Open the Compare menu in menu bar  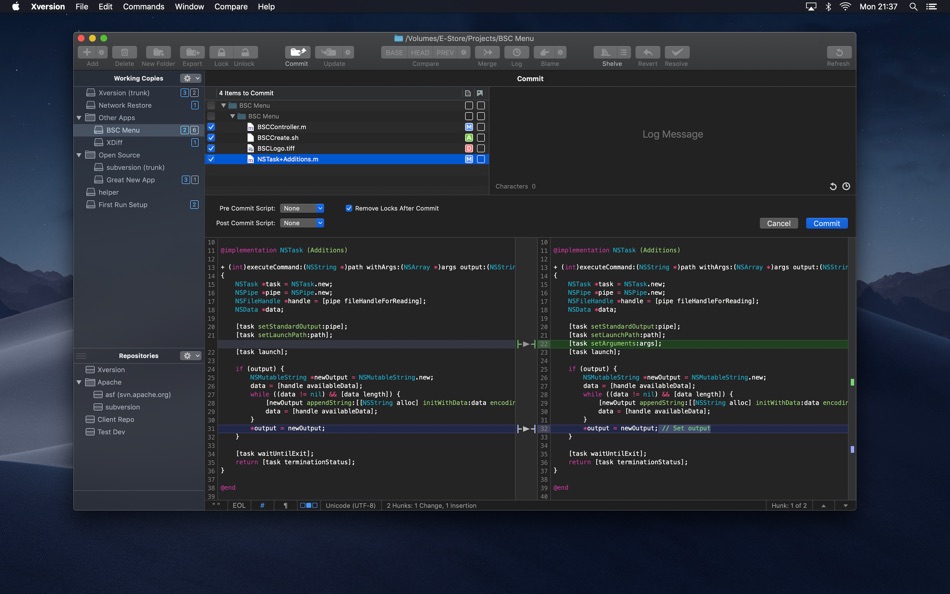click(x=231, y=7)
